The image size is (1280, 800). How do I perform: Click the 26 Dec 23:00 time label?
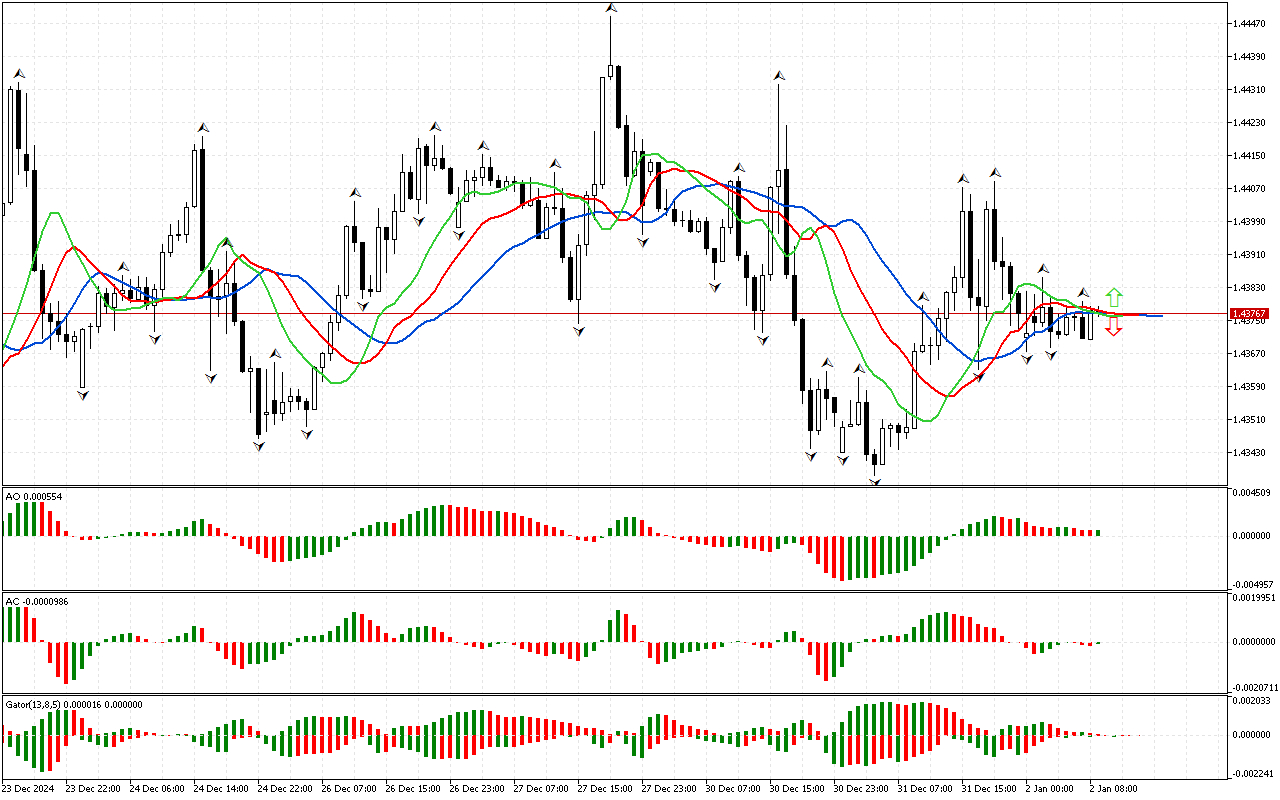[477, 789]
